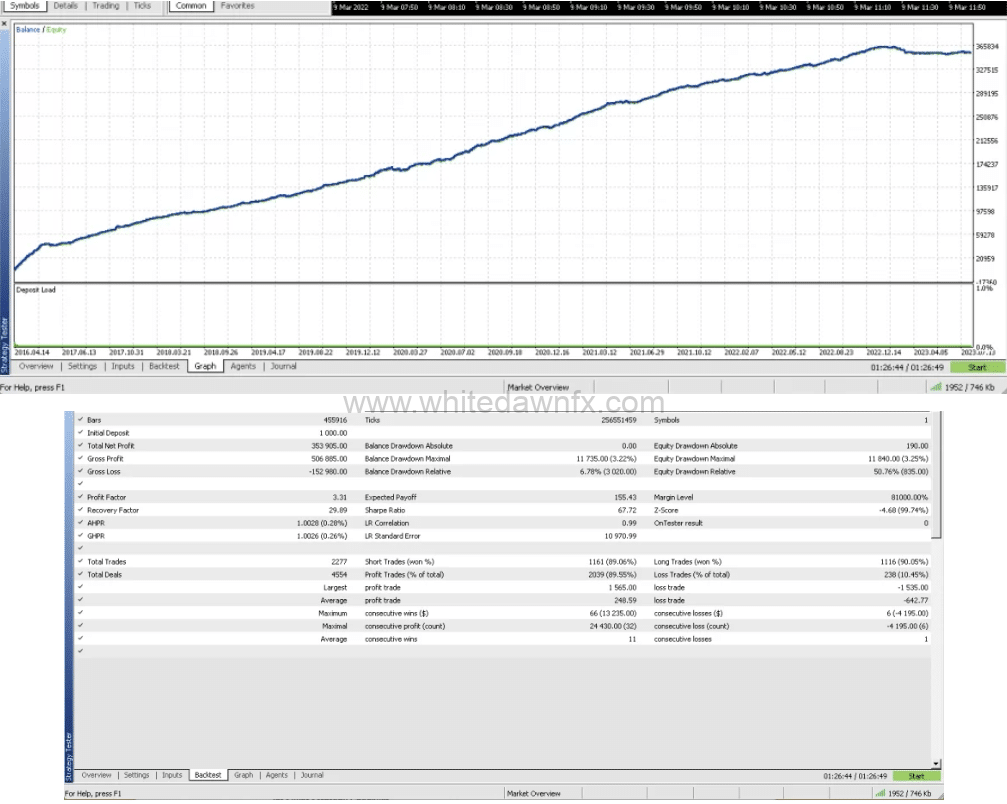
Task: Open Inputs tab in the lower tester panel
Action: [172, 775]
